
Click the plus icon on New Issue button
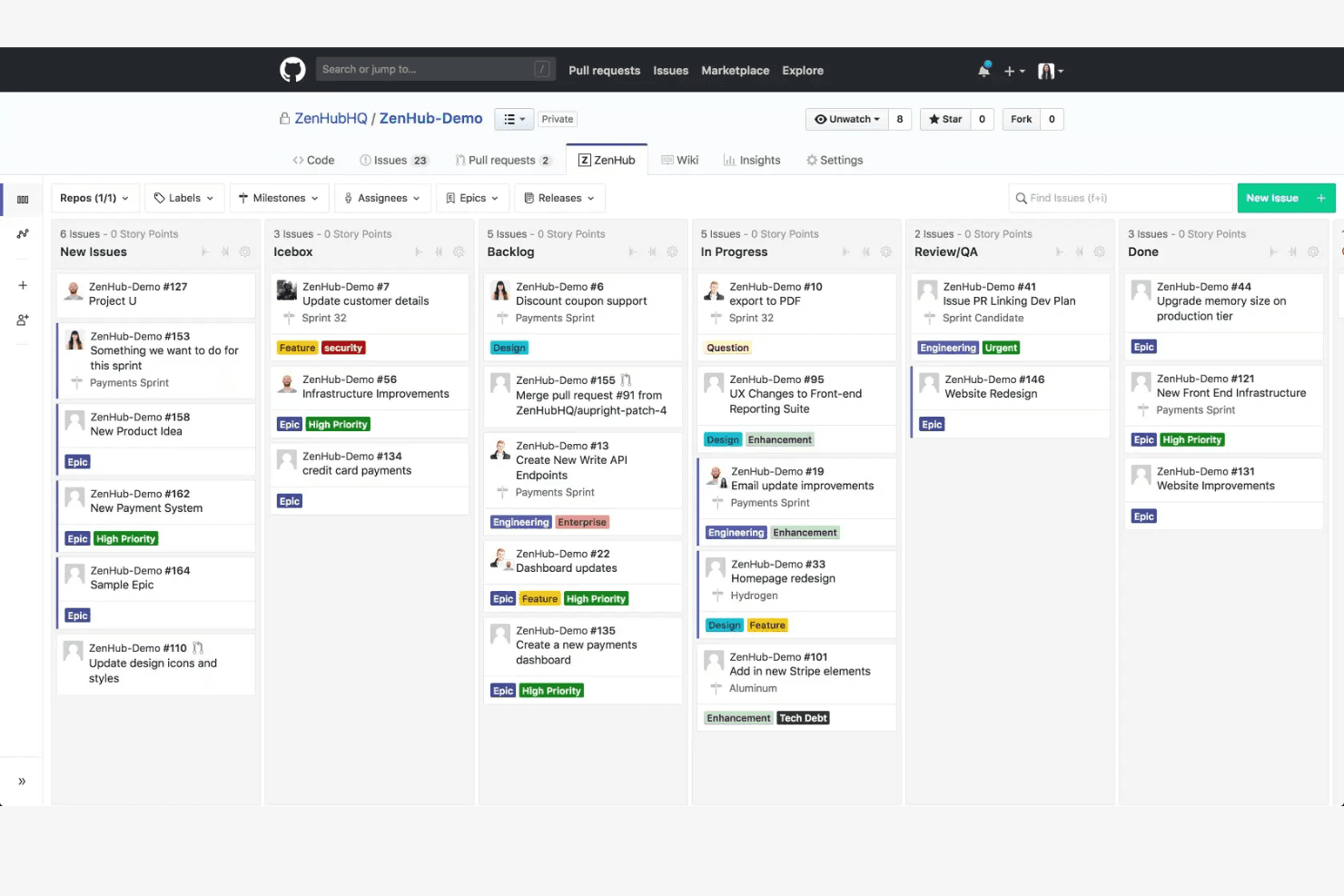[x=1321, y=198]
